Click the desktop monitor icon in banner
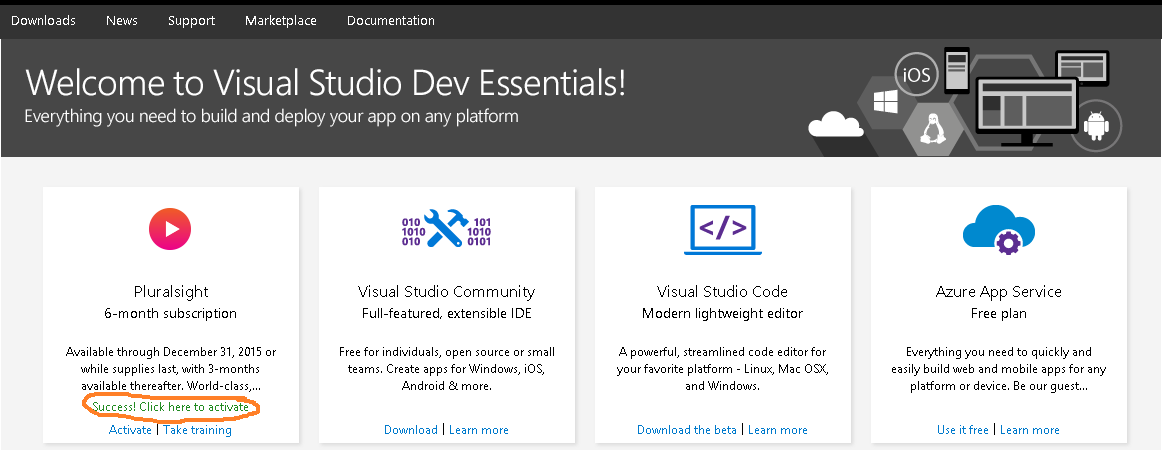Viewport: 1162px width, 450px height. click(1026, 111)
